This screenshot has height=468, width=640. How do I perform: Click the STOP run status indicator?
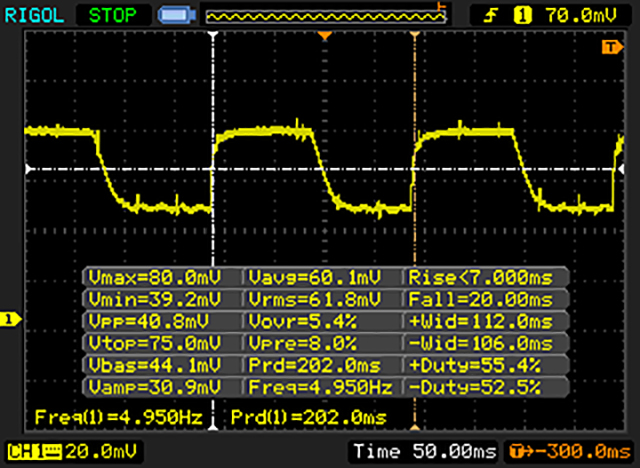pos(113,16)
